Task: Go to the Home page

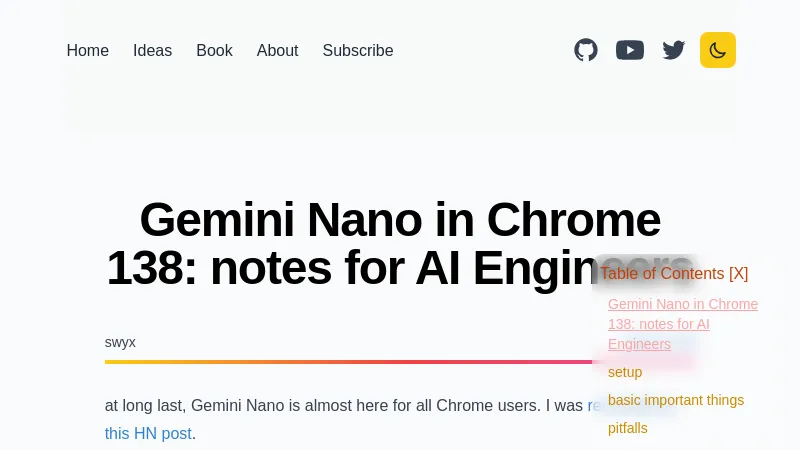Action: tap(88, 51)
